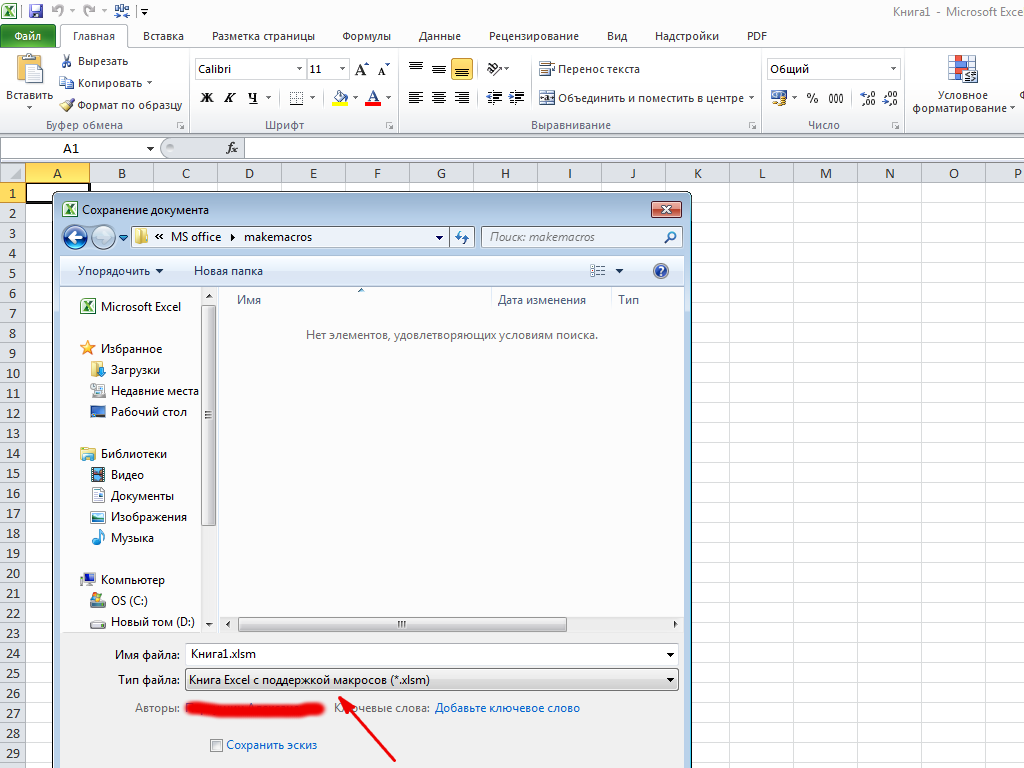1024x768 pixels.
Task: Open the address bar path dropdown arrow
Action: (x=440, y=238)
